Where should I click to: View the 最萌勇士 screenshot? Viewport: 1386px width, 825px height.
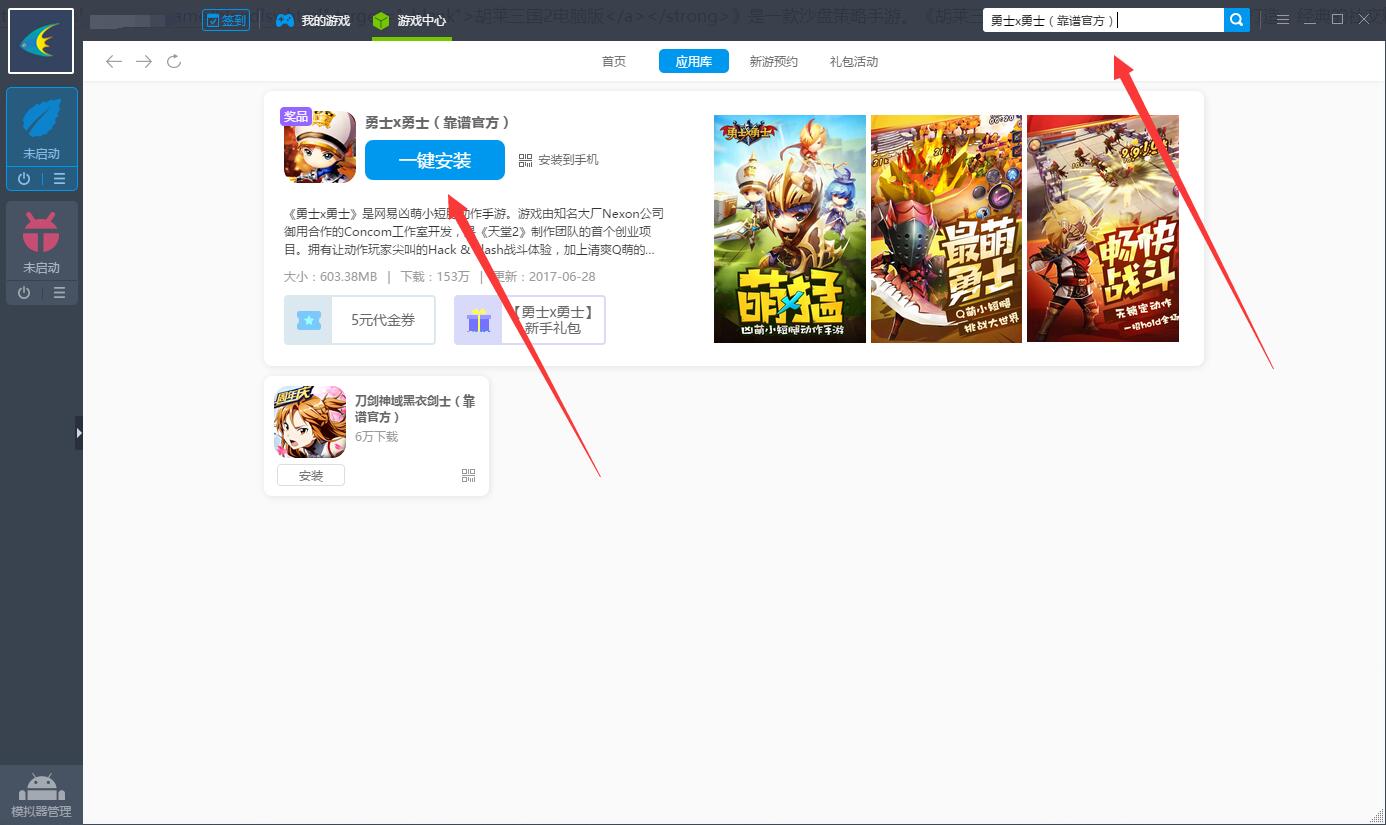946,229
